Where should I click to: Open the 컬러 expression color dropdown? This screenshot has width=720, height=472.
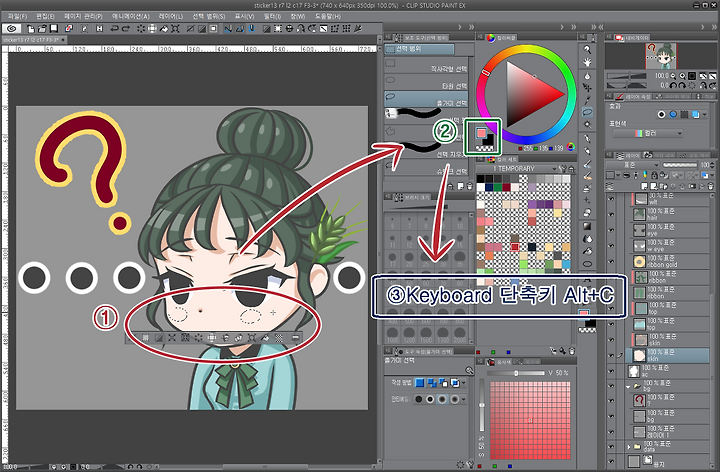pos(647,133)
